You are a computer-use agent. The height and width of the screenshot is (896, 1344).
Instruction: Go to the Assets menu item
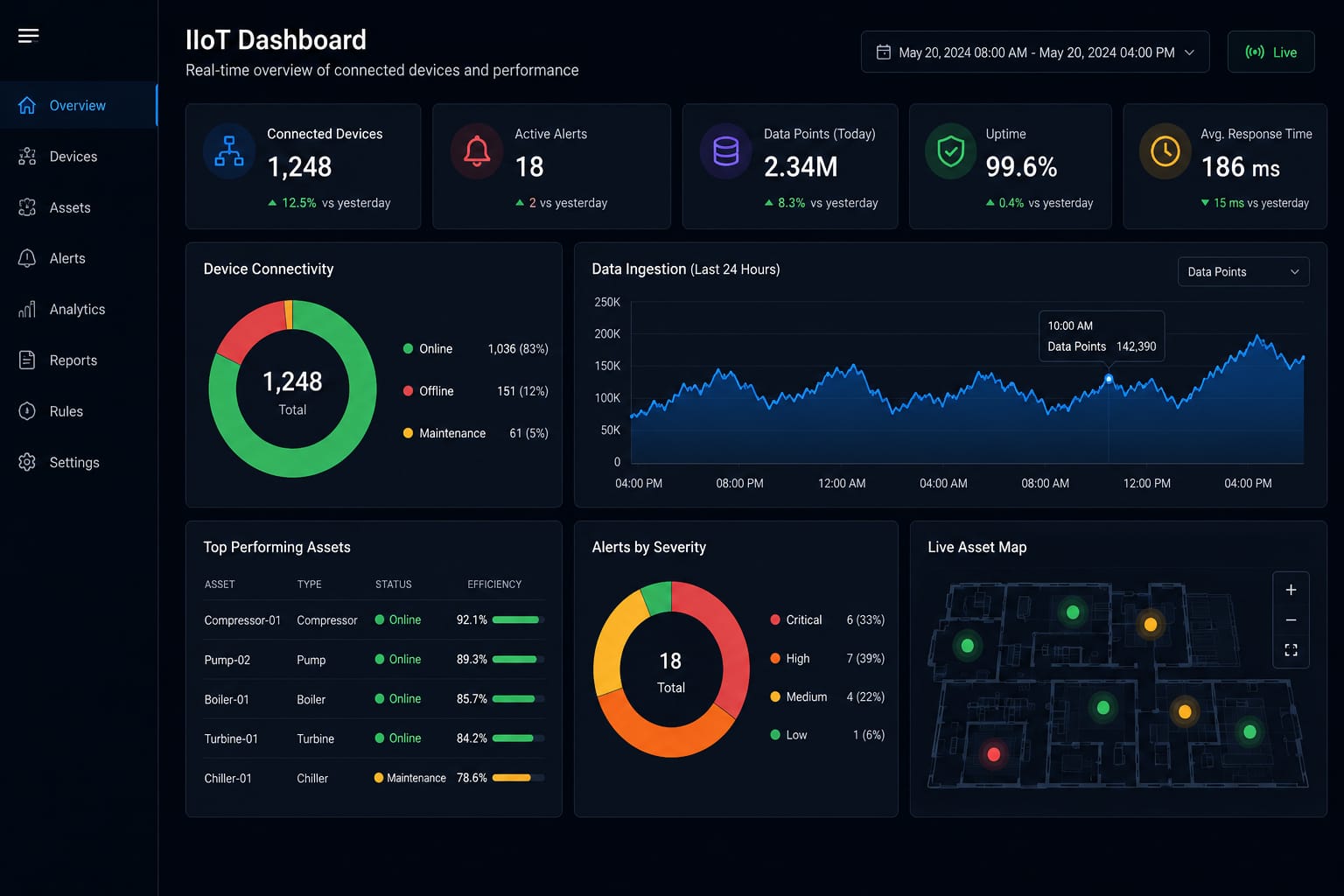pos(79,207)
